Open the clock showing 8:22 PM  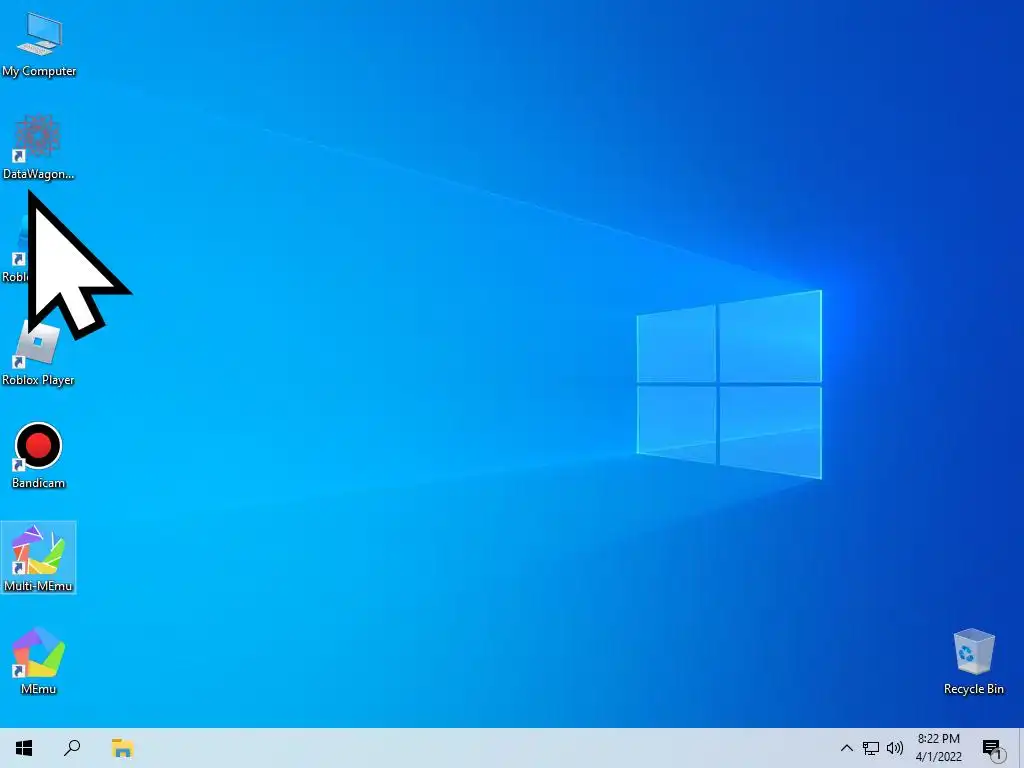pyautogui.click(x=938, y=748)
